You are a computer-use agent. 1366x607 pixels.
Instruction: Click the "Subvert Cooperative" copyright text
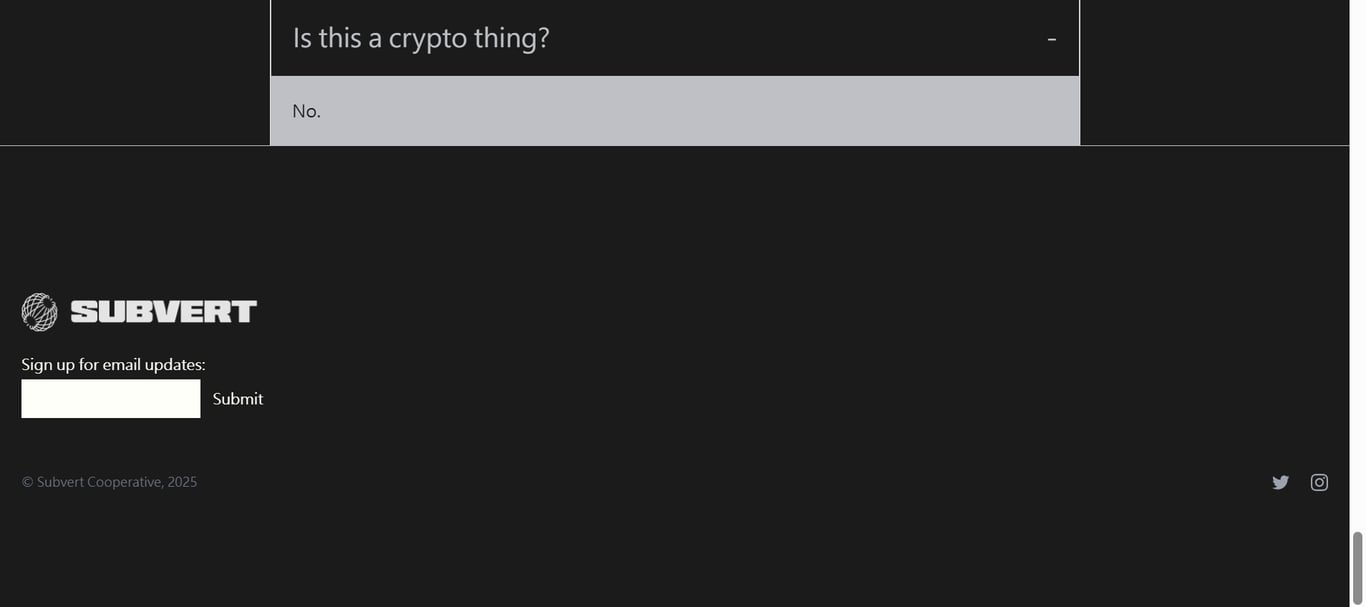tap(100, 482)
